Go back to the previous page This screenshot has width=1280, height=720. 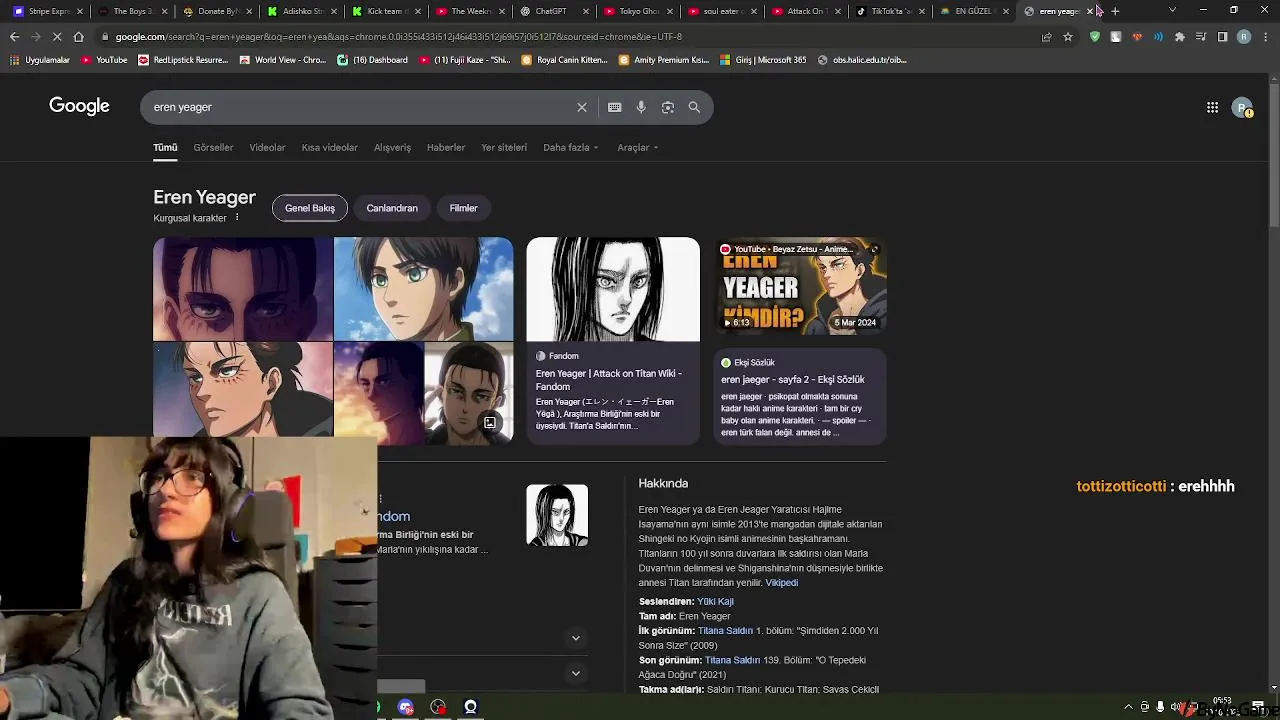(14, 37)
